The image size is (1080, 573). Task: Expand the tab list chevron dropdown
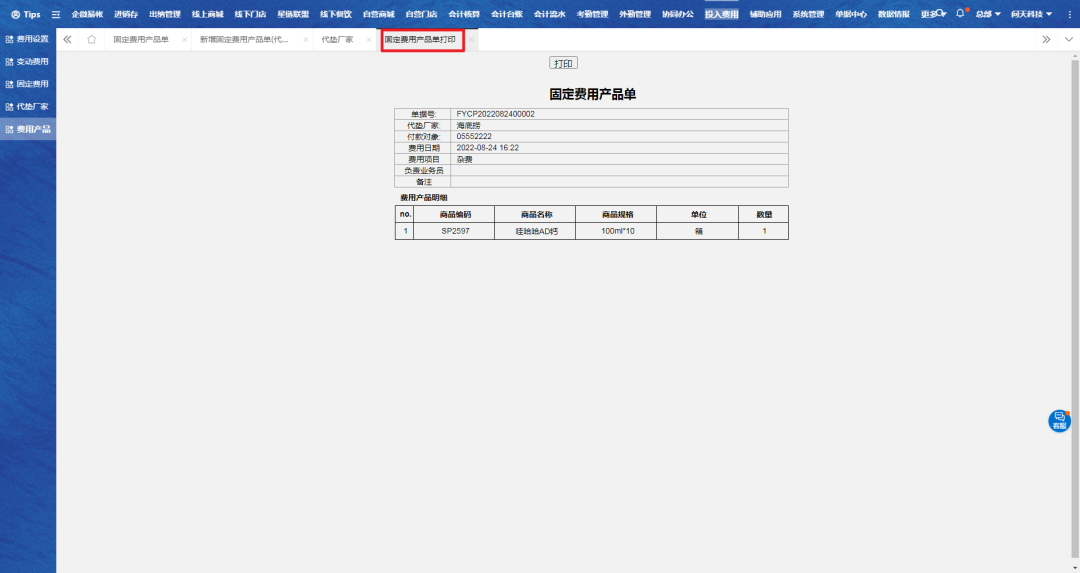point(1068,39)
